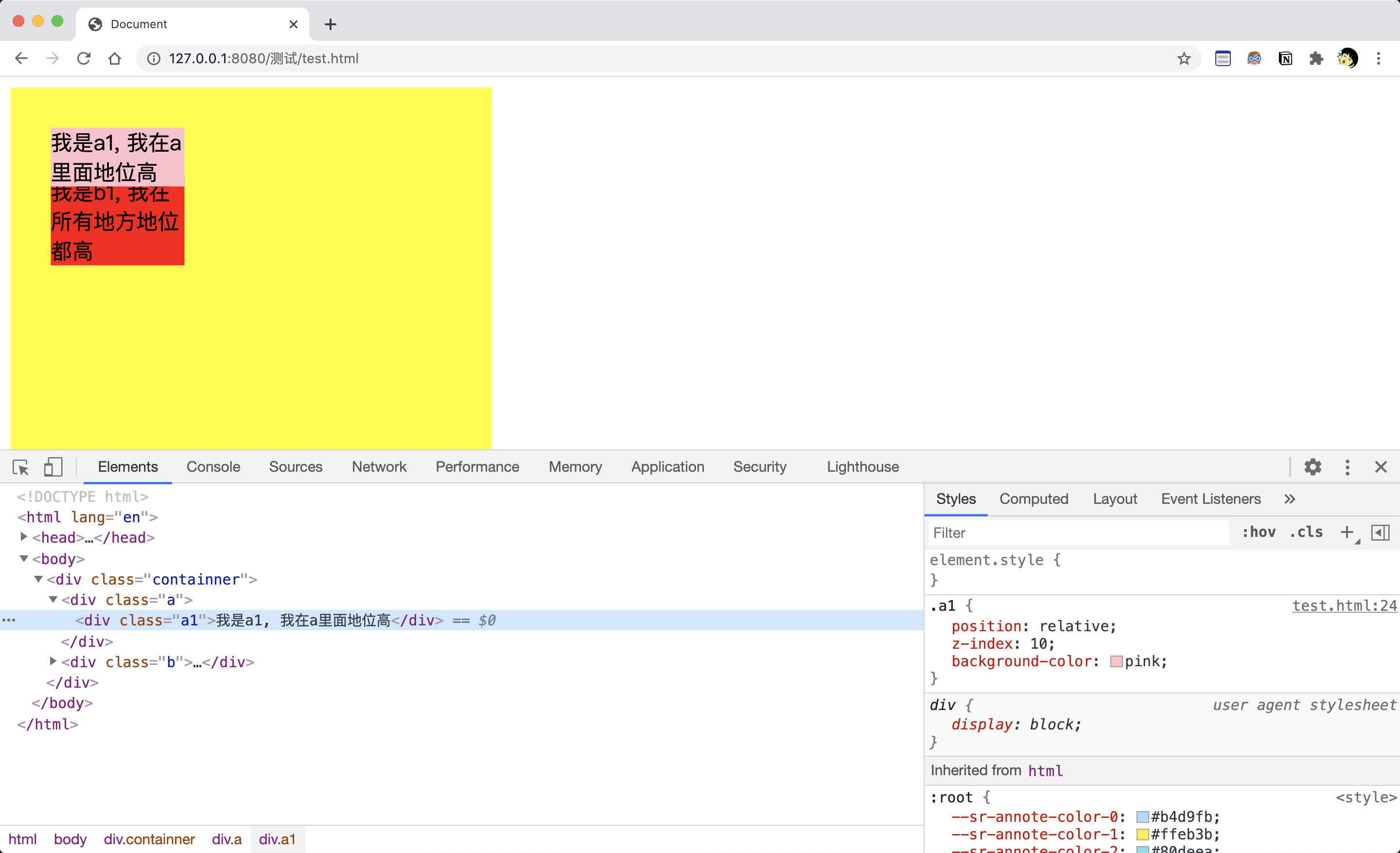Click the reload page icon
1400x853 pixels.
tap(84, 58)
